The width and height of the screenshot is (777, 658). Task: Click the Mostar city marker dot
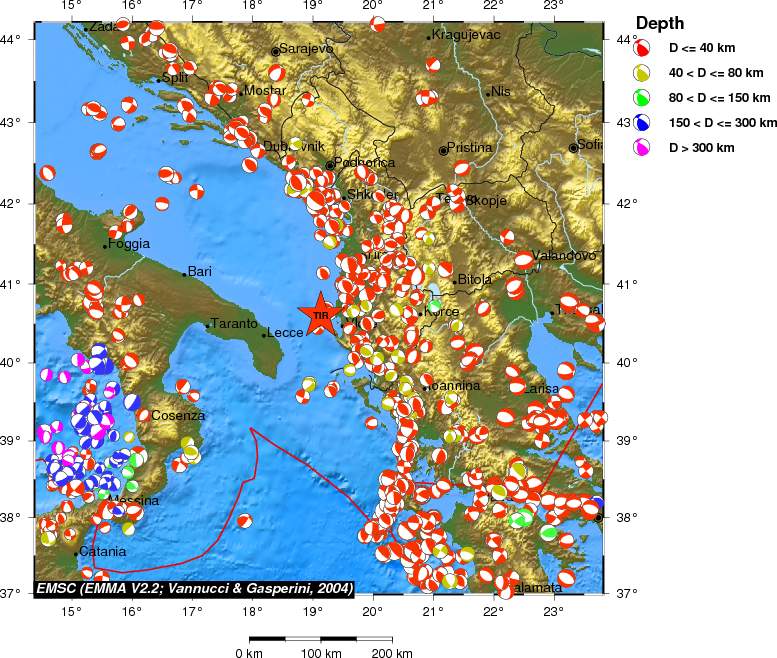tap(241, 93)
